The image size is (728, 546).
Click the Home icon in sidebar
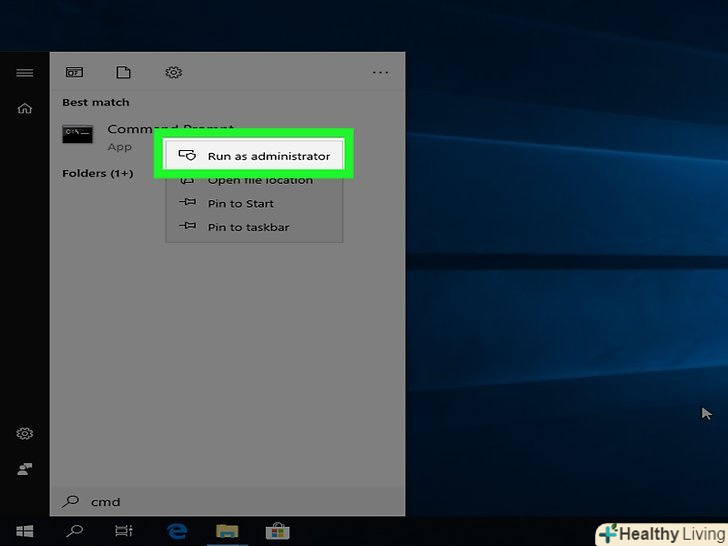click(25, 109)
